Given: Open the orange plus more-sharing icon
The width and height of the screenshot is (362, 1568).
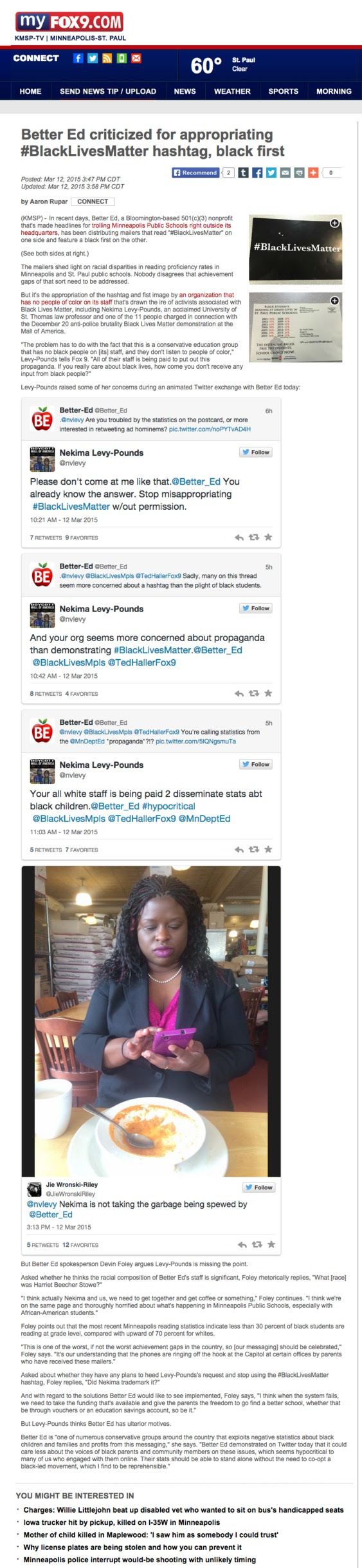Looking at the screenshot, I should 313,173.
